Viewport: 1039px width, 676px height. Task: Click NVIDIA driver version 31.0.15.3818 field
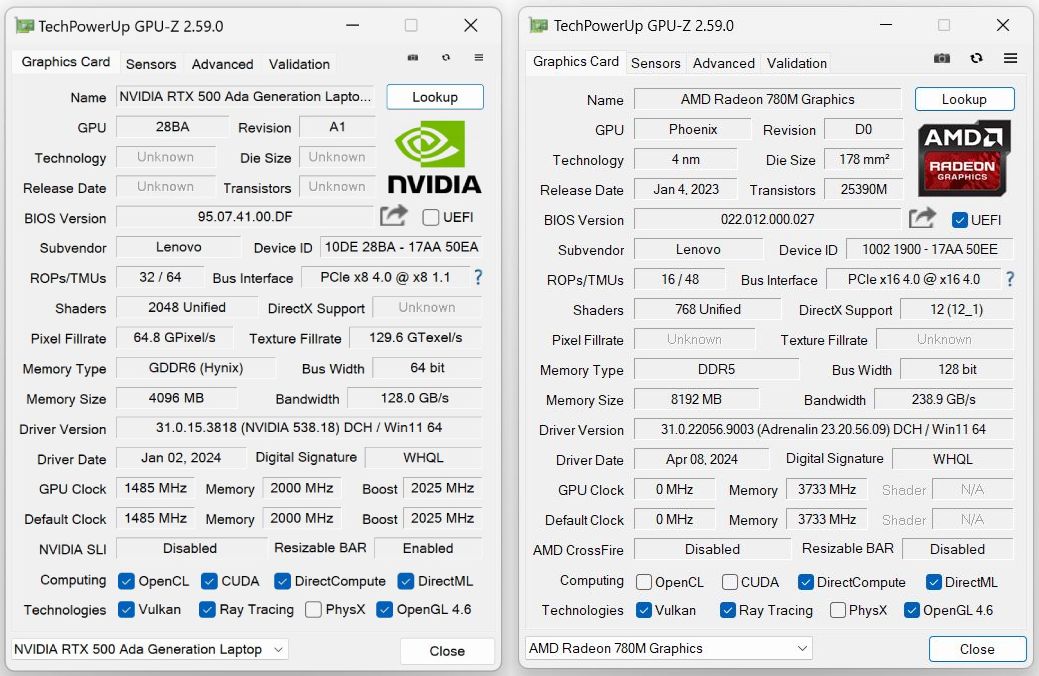point(299,427)
